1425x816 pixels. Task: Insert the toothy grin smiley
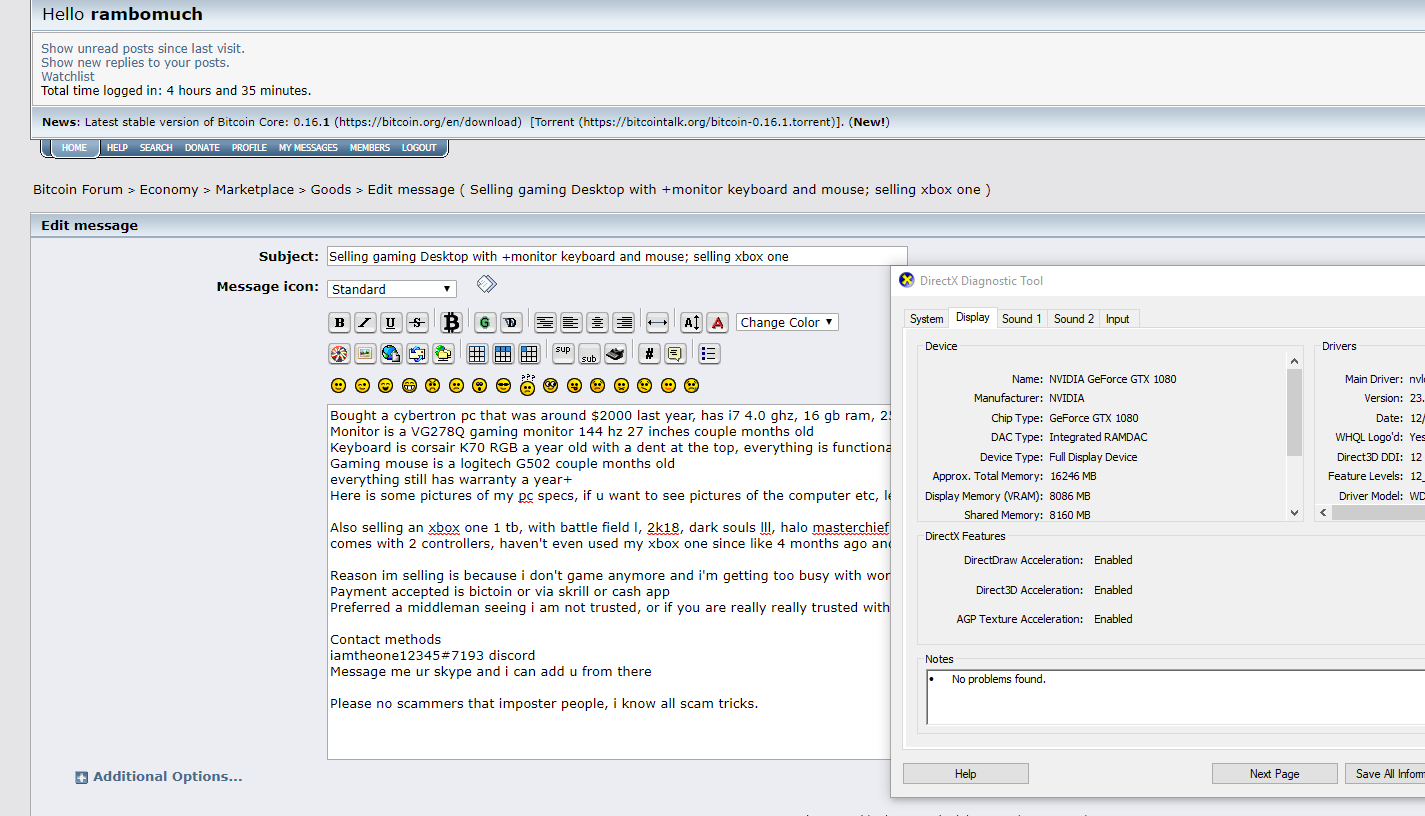tap(409, 385)
